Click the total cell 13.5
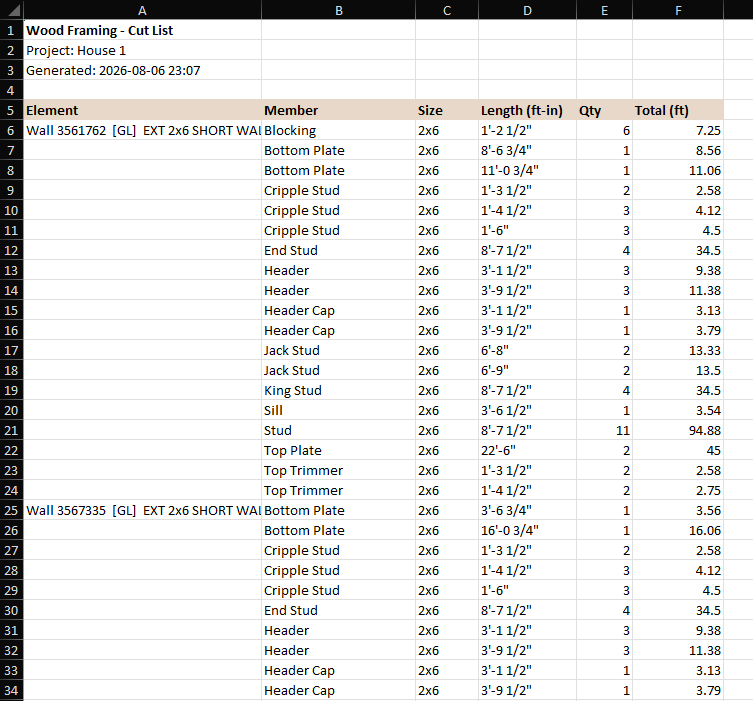The image size is (753, 701). [678, 371]
